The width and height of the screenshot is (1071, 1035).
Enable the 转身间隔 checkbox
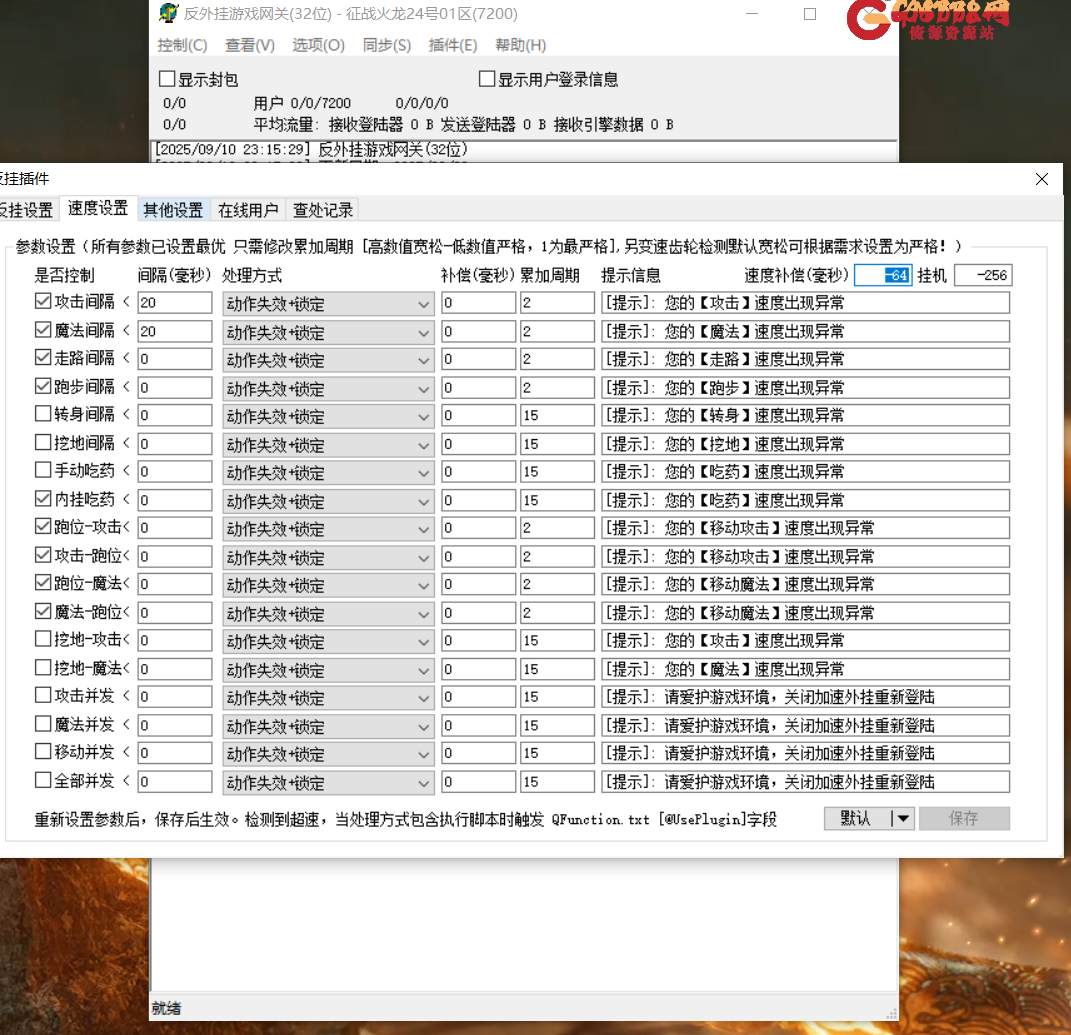point(43,414)
